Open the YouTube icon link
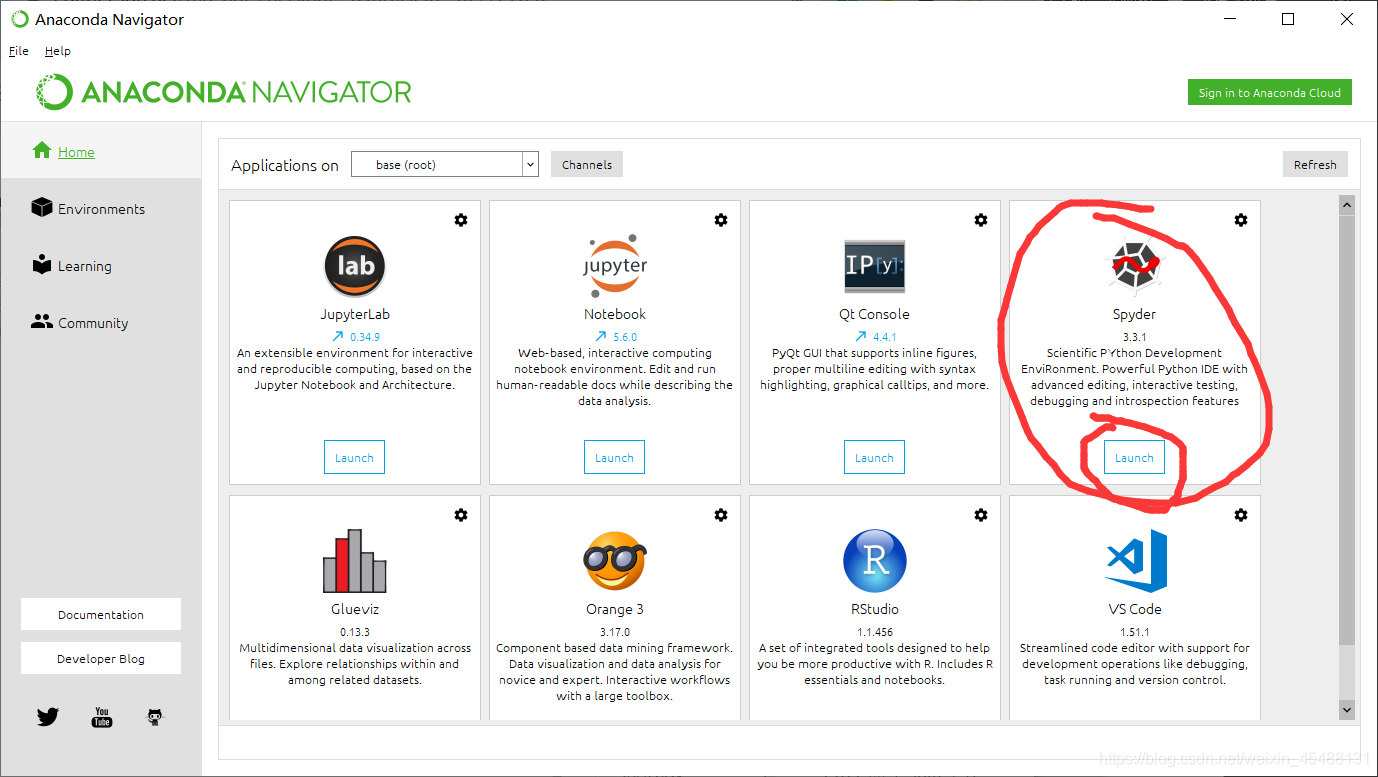Viewport: 1378px width, 777px height. click(102, 717)
